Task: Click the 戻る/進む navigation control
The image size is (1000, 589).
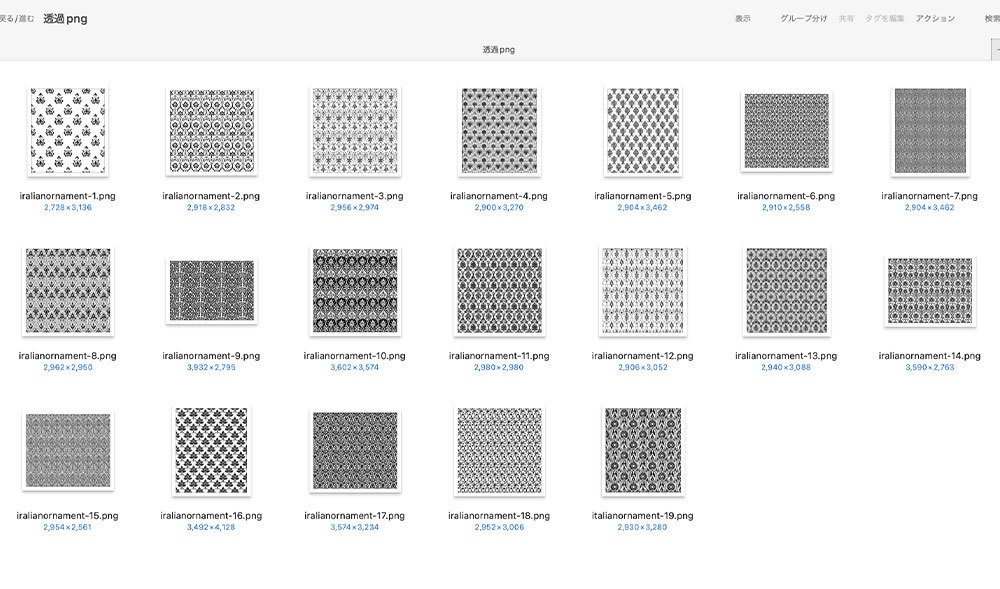Action: coord(17,18)
